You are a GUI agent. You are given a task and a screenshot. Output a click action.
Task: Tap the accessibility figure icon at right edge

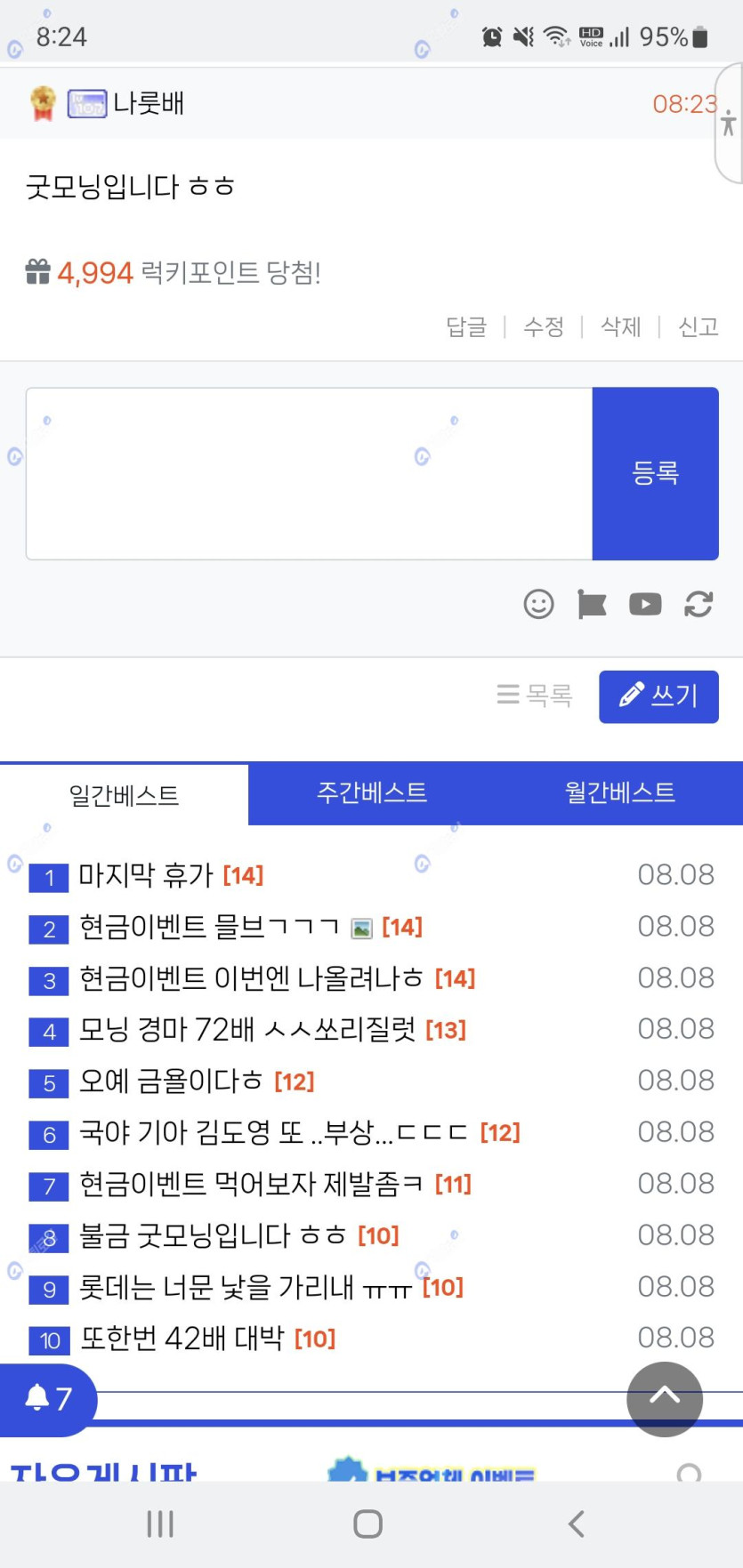(729, 123)
